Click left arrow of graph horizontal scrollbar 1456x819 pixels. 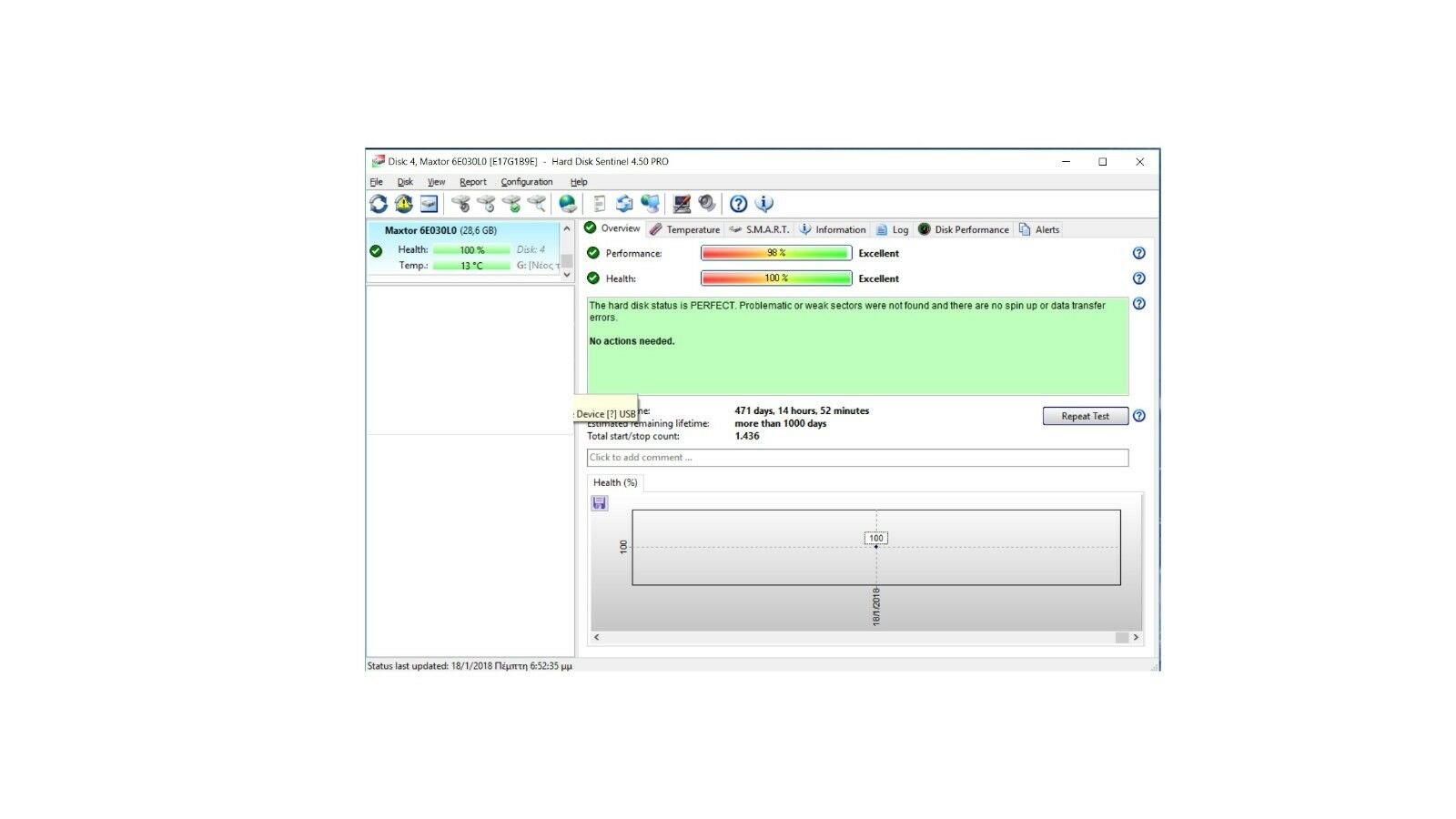coord(597,637)
